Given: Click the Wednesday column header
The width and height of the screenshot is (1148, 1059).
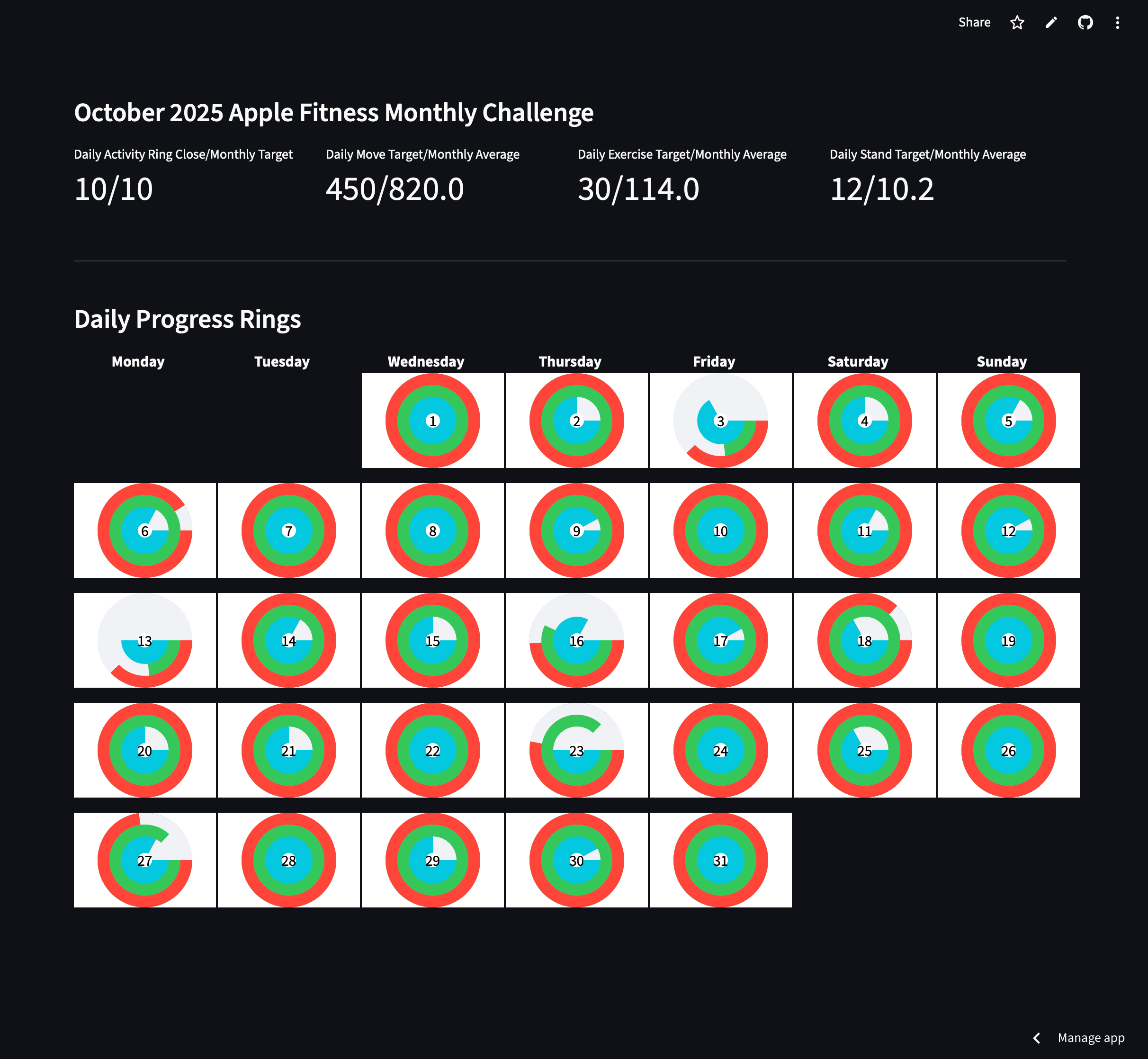Looking at the screenshot, I should pyautogui.click(x=426, y=361).
